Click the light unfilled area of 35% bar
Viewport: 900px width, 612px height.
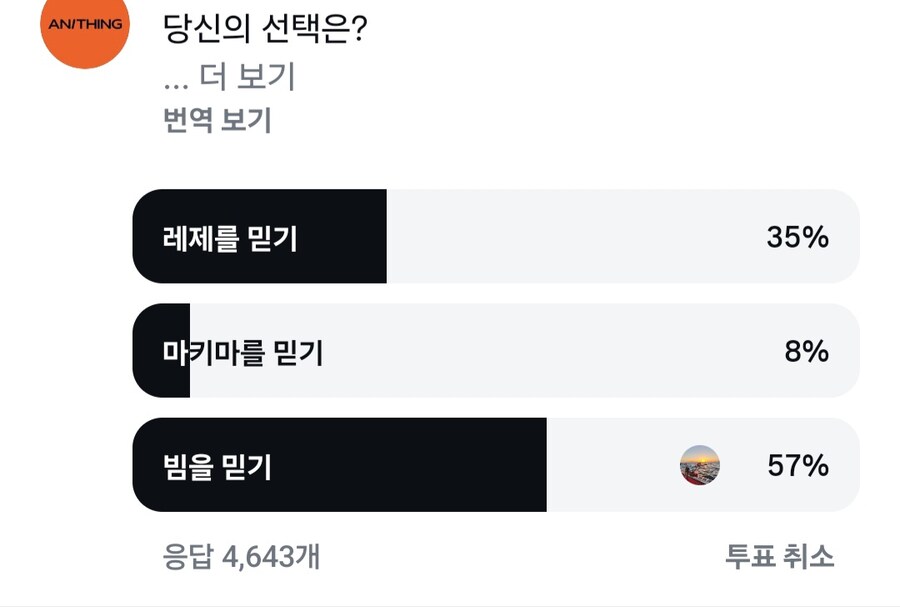click(x=570, y=238)
